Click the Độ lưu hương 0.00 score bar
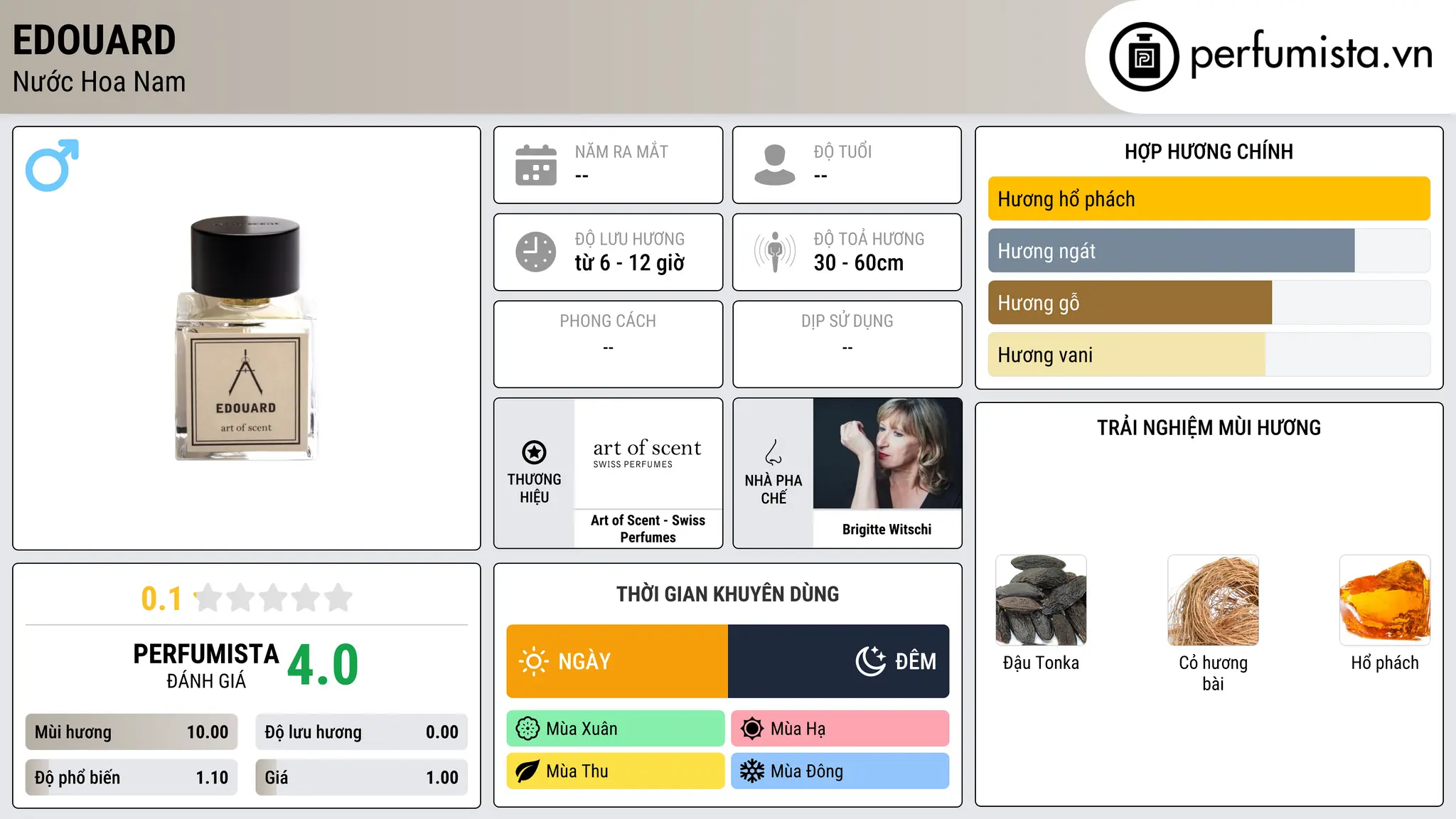The width and height of the screenshot is (1456, 819). tap(361, 732)
